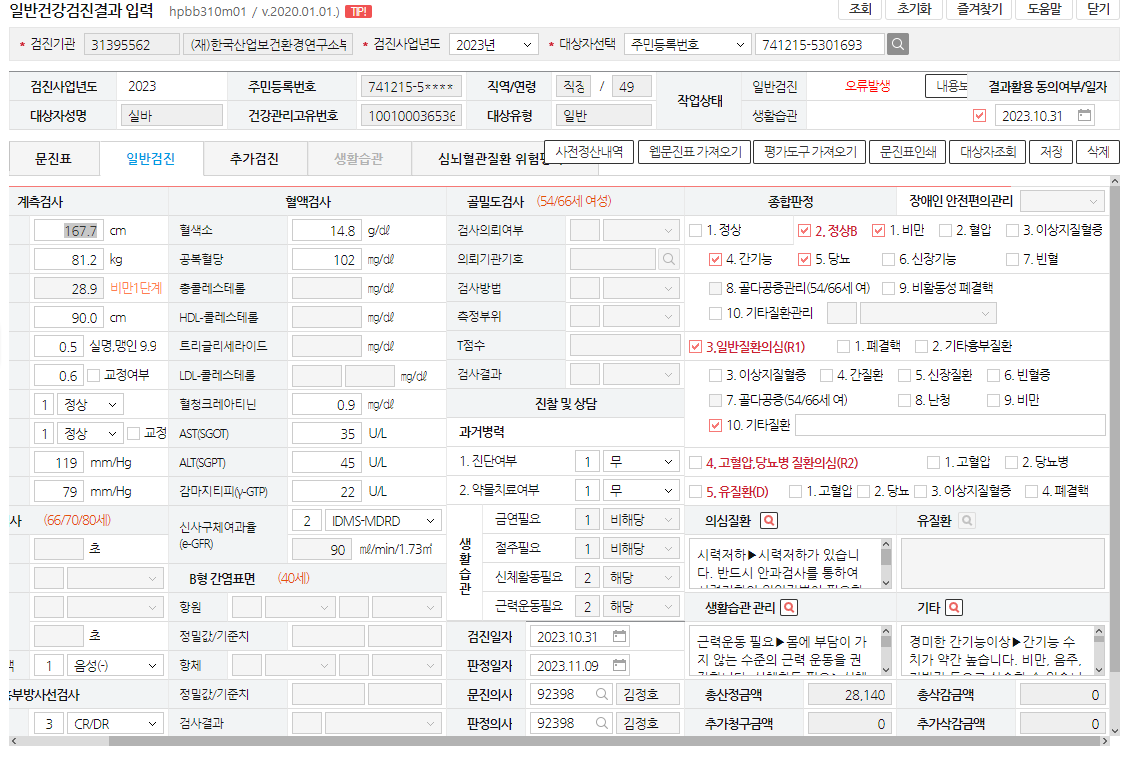Uncheck the 4. 간기능 checkbox
The width and height of the screenshot is (1132, 761).
tap(715, 259)
